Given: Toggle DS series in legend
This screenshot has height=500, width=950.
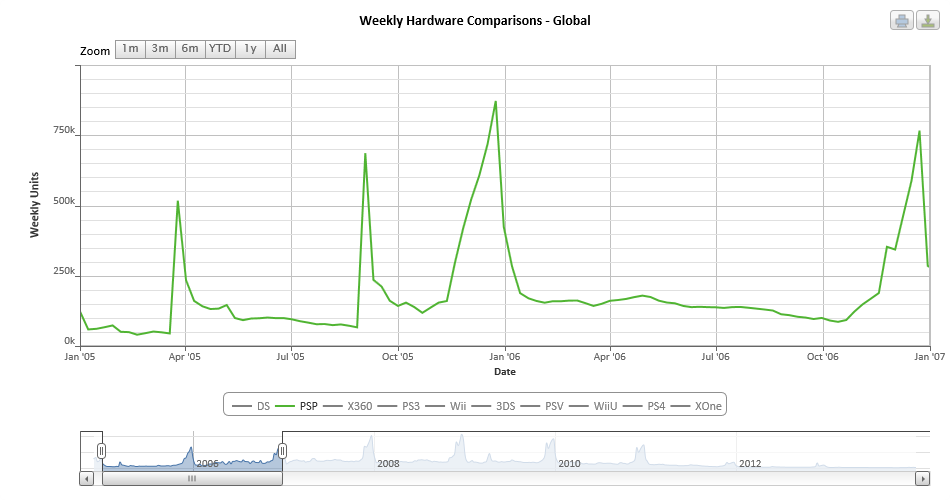Looking at the screenshot, I should (251, 406).
